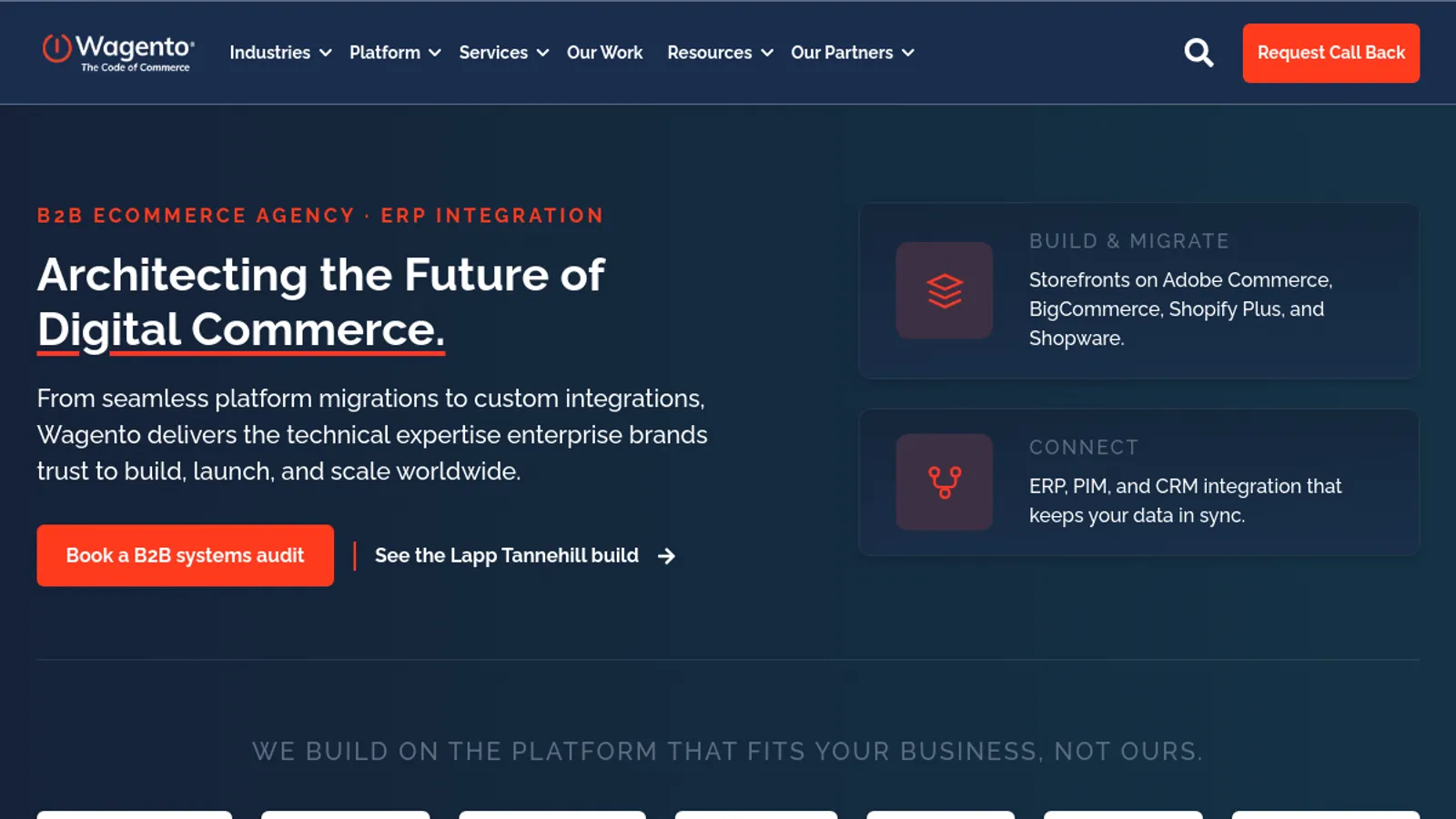This screenshot has height=819, width=1456.
Task: Click the arrow after Lapp Tannehill build
Action: pyautogui.click(x=666, y=556)
